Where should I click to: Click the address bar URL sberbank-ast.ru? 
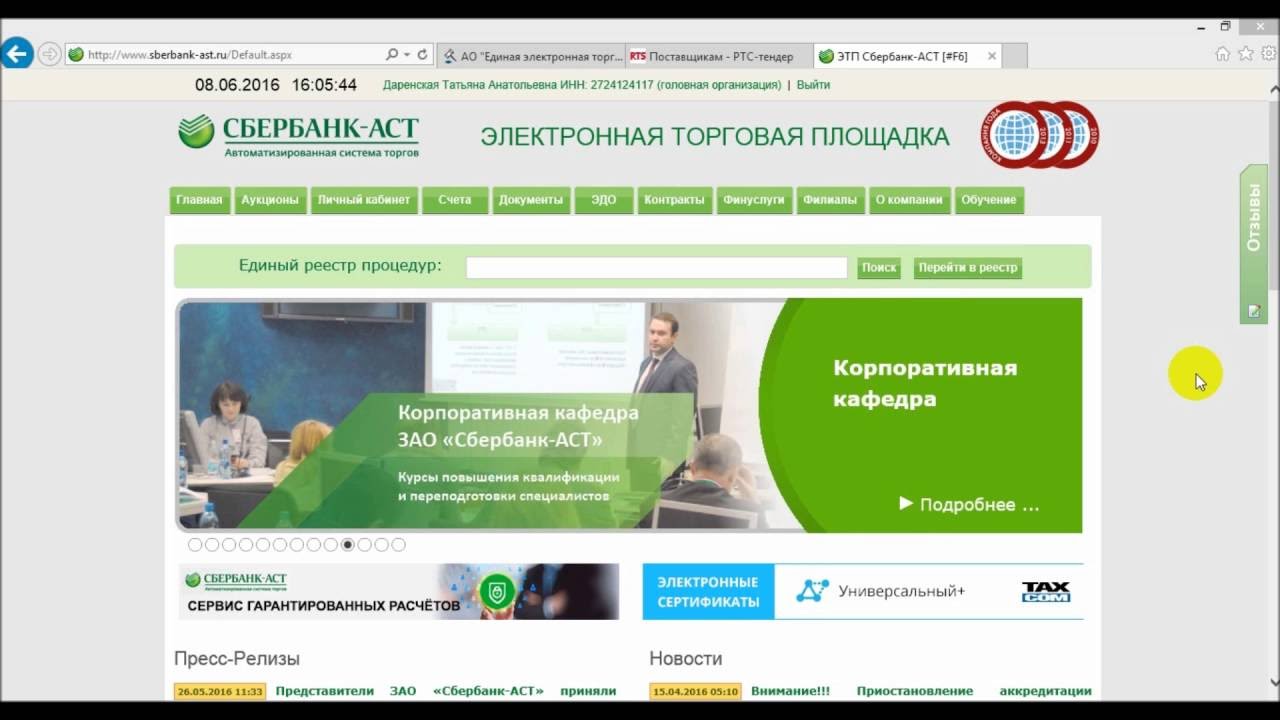pos(190,55)
